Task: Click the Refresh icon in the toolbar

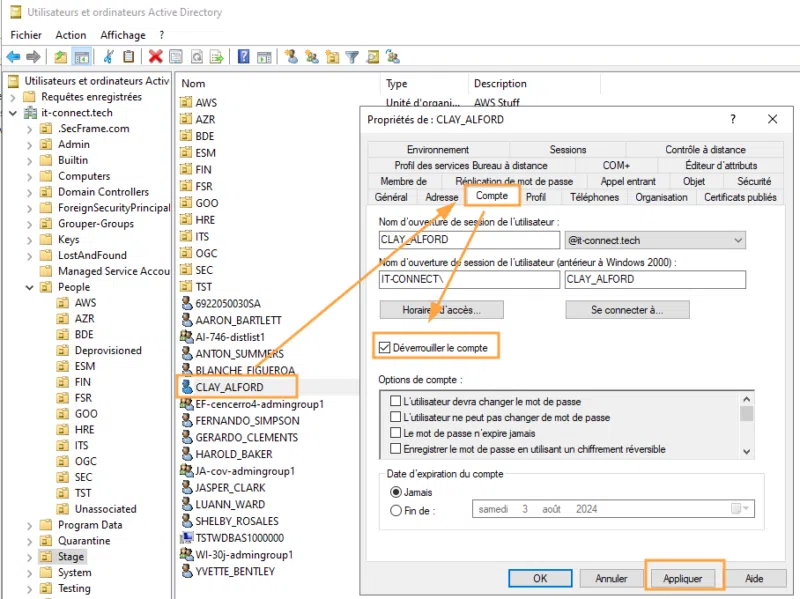Action: point(196,56)
